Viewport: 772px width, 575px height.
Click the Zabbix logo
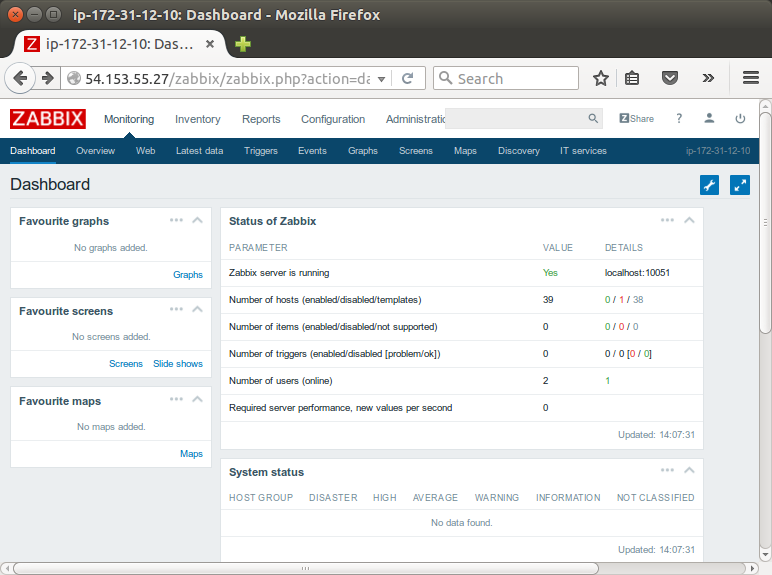click(x=48, y=119)
